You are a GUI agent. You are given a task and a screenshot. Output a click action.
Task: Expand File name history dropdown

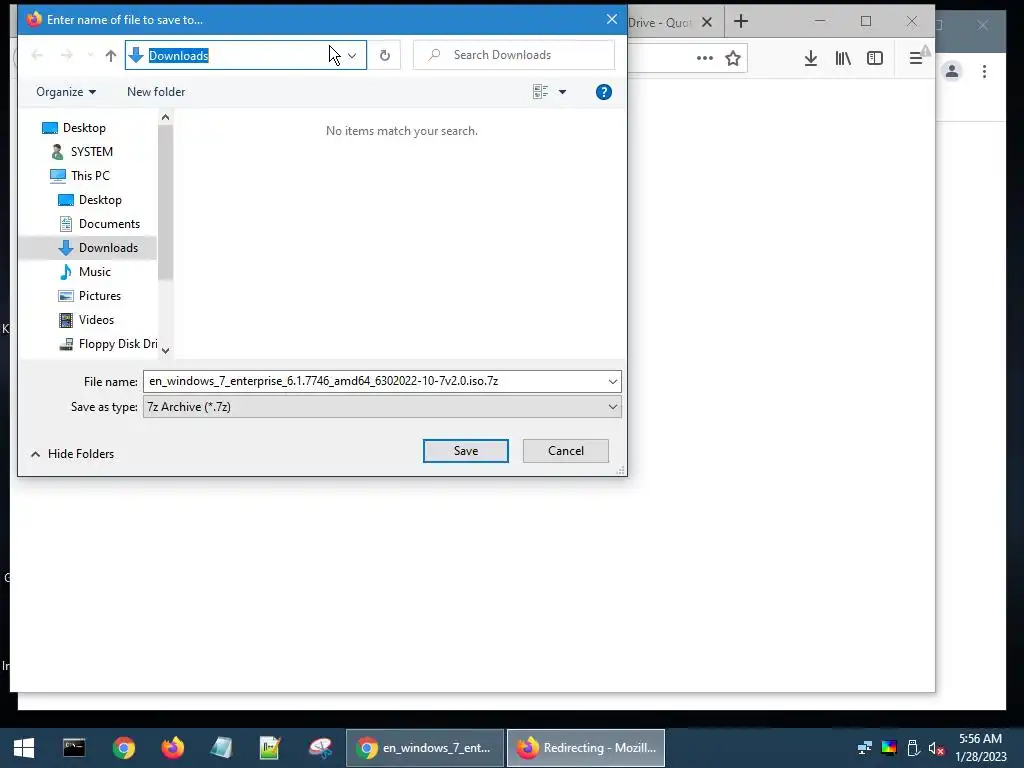point(613,381)
